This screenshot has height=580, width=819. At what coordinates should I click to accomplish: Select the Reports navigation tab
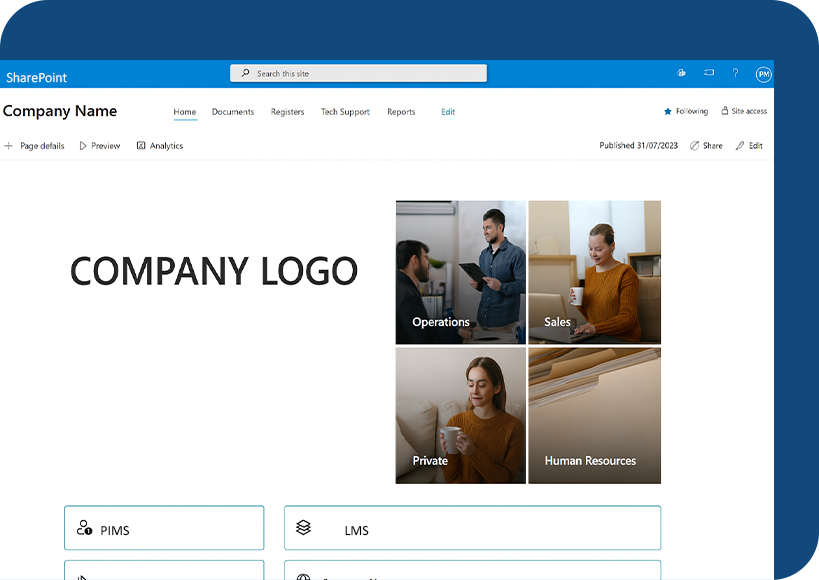[x=401, y=112]
